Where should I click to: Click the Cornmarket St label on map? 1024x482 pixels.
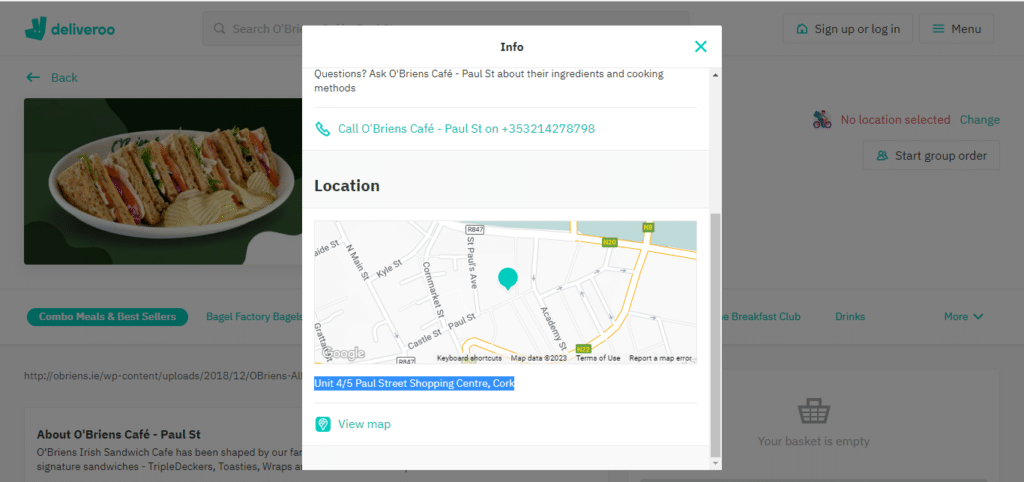click(432, 289)
